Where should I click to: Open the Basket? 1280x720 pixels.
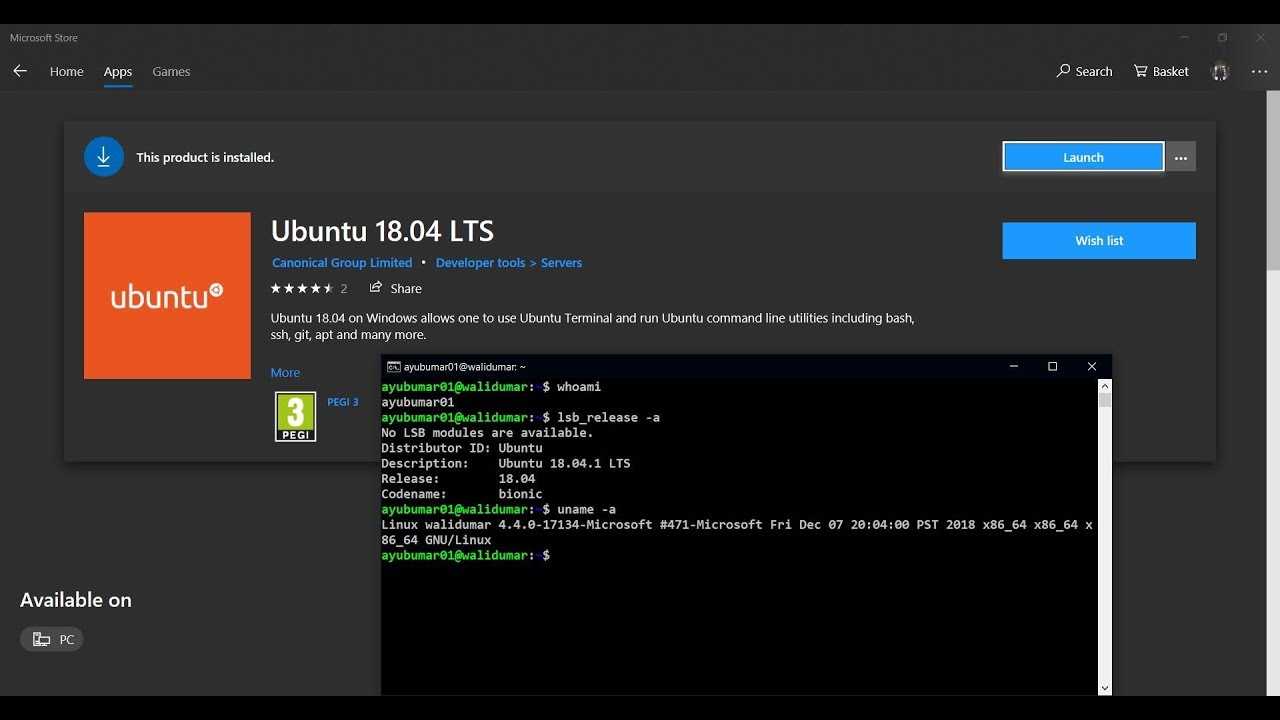pos(1161,71)
